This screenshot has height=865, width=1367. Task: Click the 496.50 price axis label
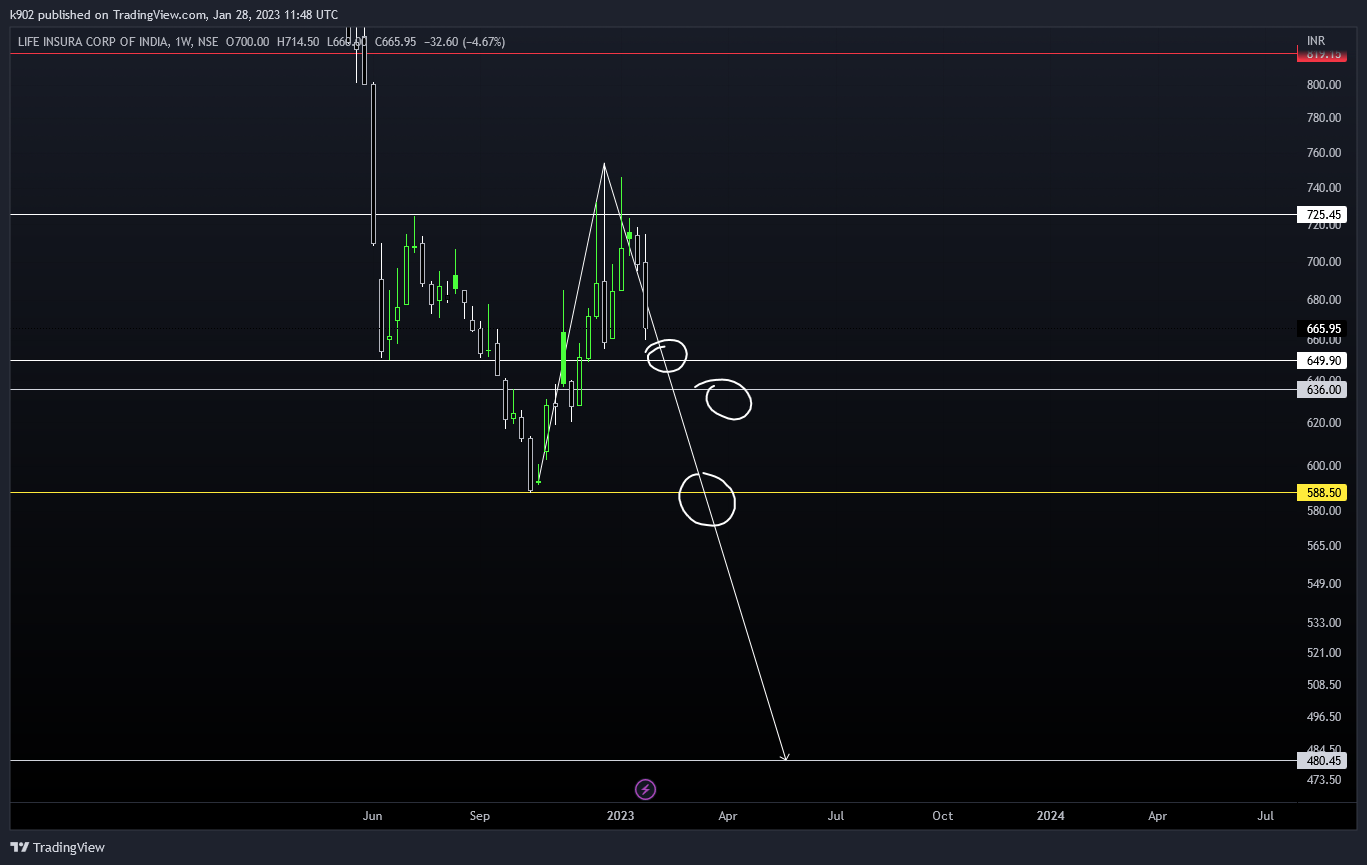(1323, 717)
